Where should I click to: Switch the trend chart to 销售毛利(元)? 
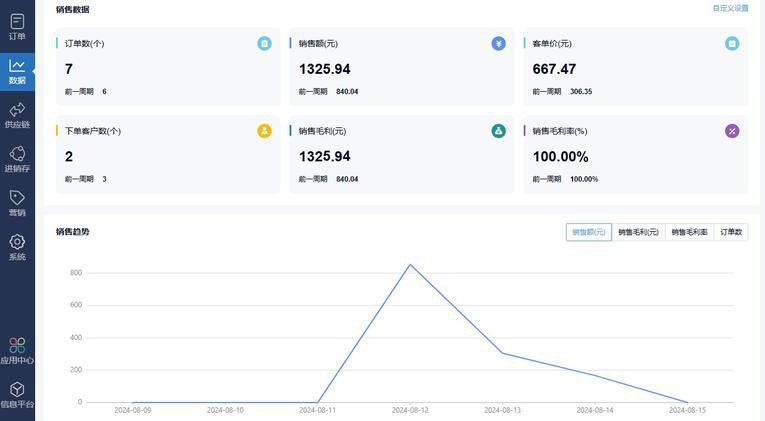(x=638, y=232)
